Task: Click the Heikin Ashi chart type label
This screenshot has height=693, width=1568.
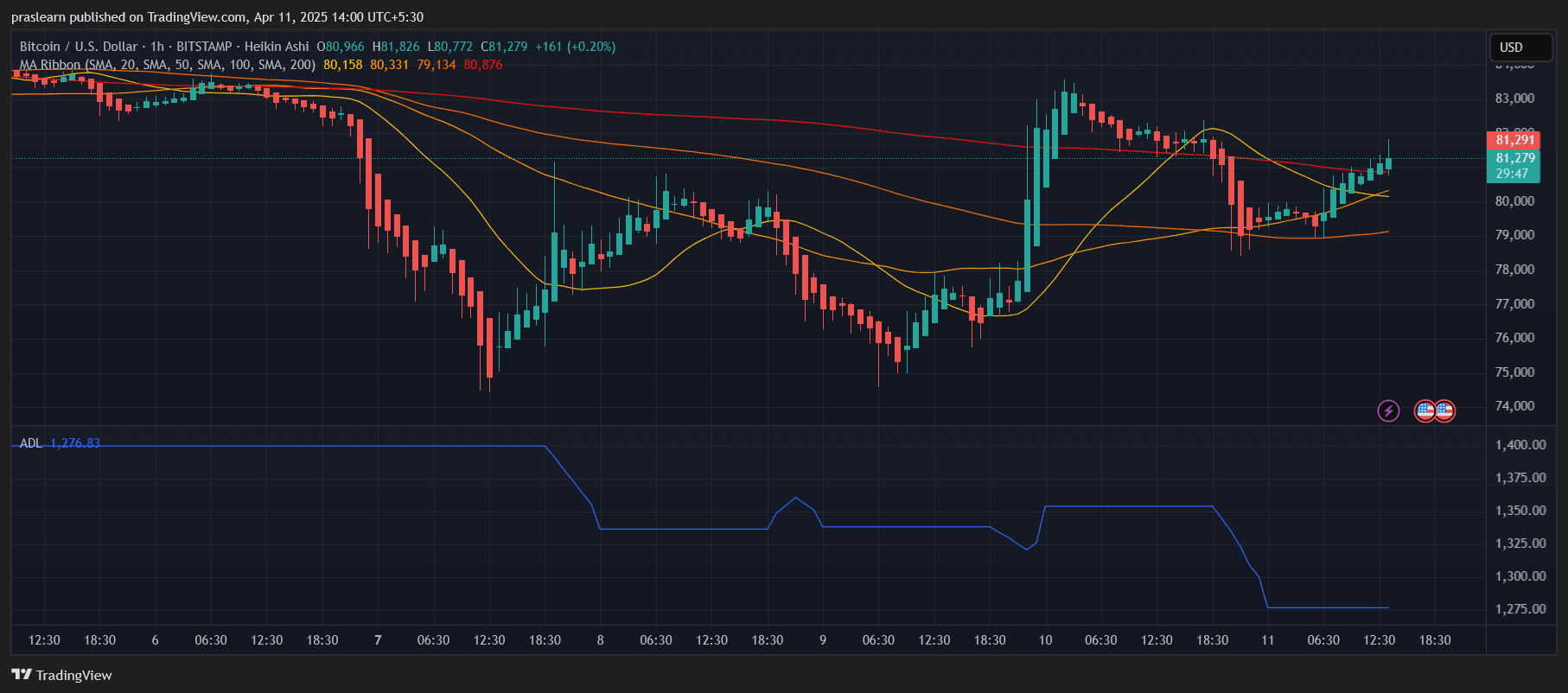Action: click(x=276, y=47)
